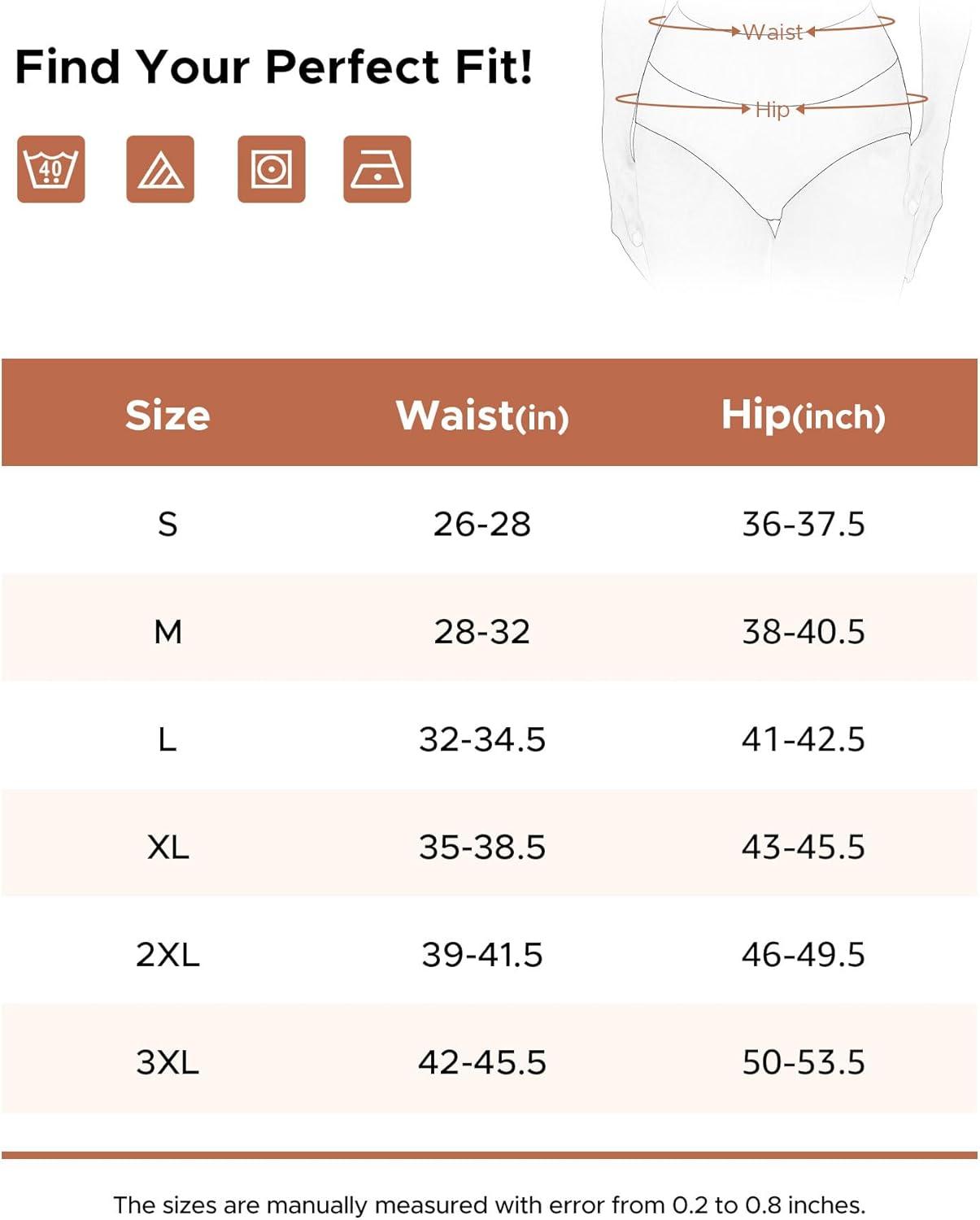Image resolution: width=980 pixels, height=1220 pixels.
Task: Click waist value 32-34.5
Action: (482, 739)
